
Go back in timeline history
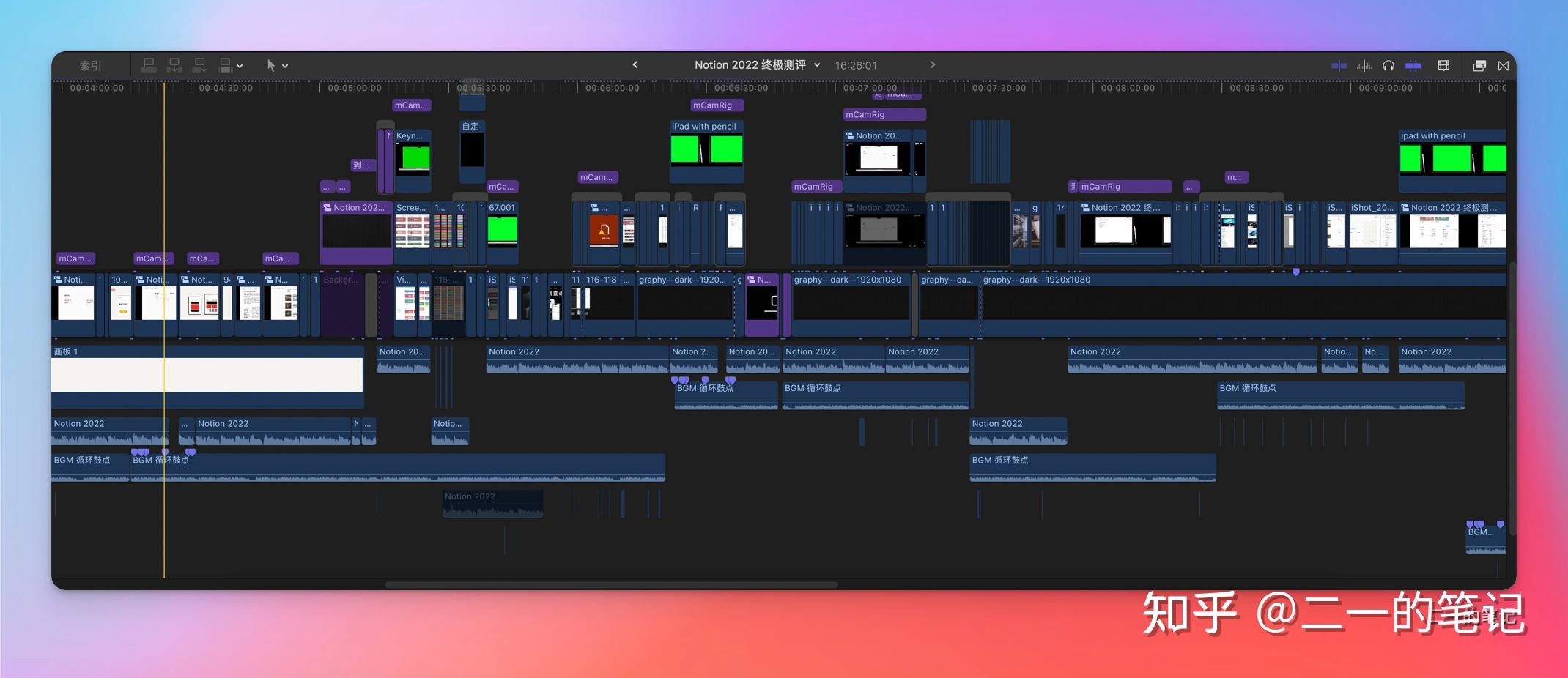[x=635, y=64]
